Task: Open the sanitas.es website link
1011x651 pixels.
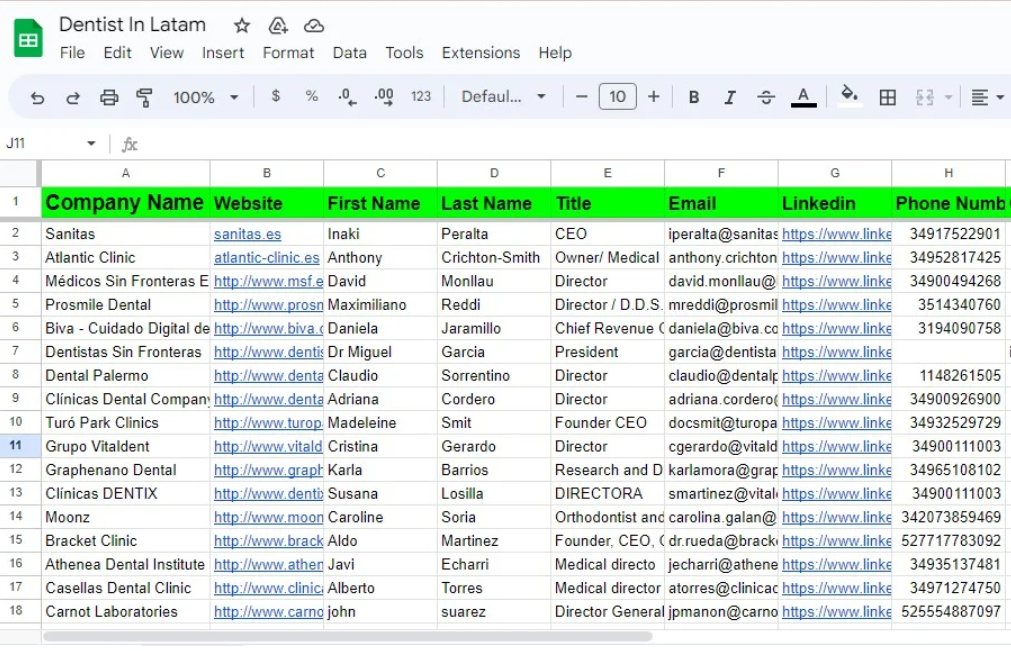Action: [x=247, y=234]
